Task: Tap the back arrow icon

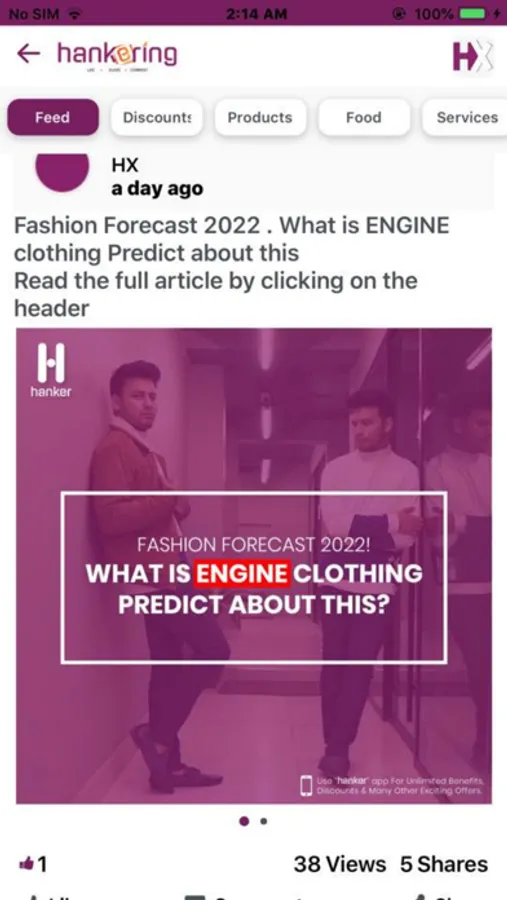Action: point(28,54)
